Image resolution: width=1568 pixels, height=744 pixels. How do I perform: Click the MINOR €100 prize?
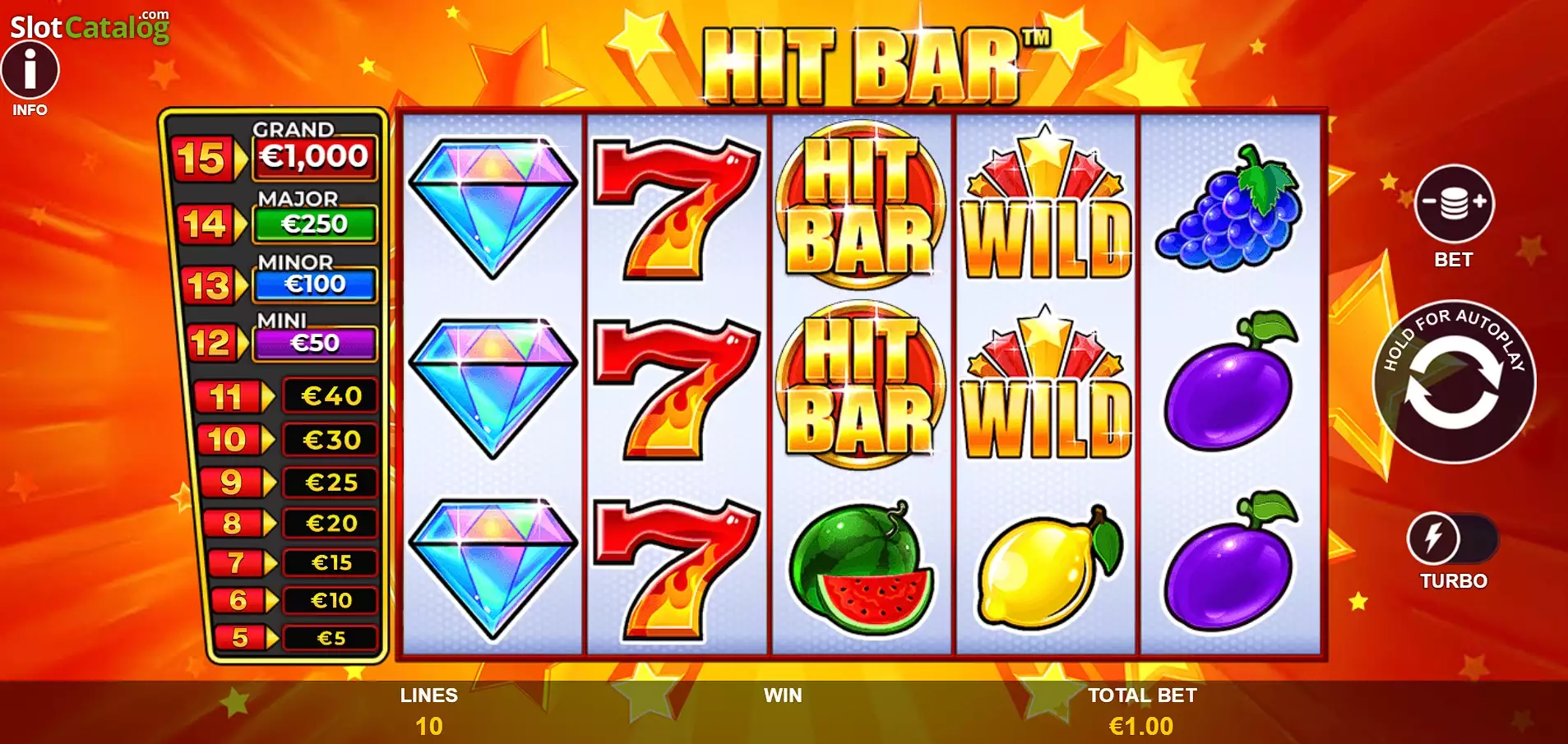[x=316, y=284]
